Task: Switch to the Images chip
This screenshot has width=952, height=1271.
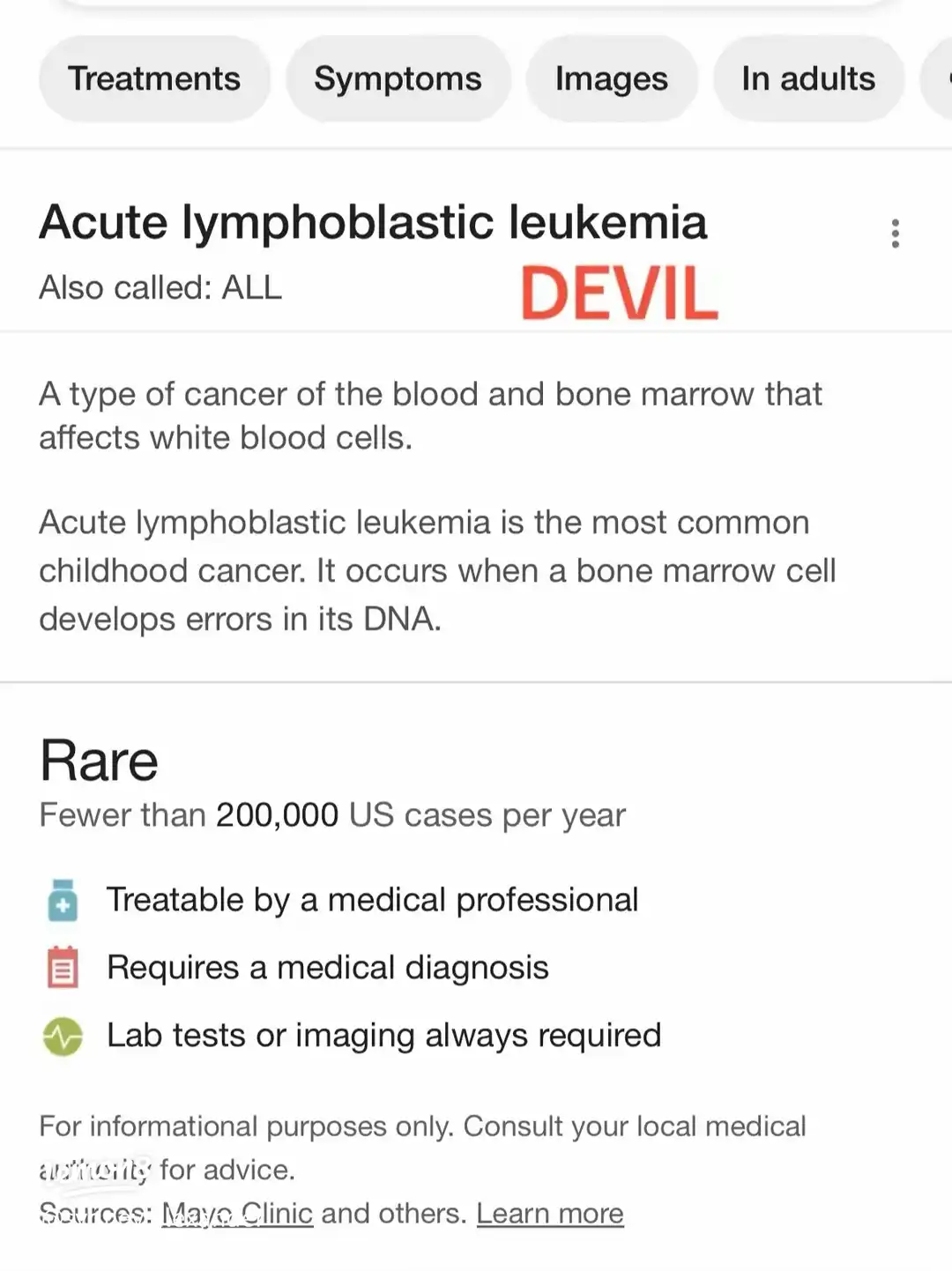Action: click(x=611, y=78)
